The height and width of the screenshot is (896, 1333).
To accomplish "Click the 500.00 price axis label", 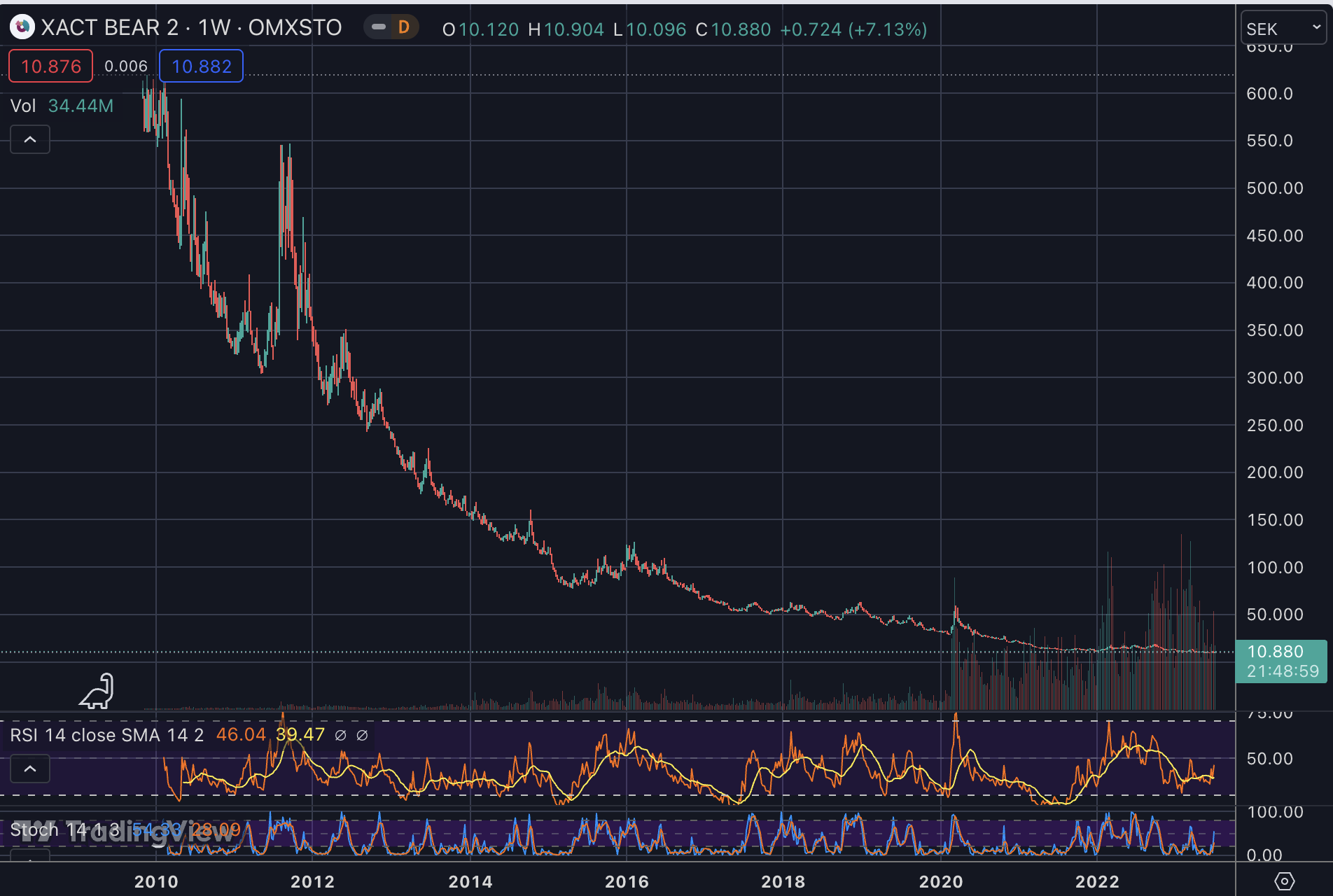I will [x=1275, y=188].
